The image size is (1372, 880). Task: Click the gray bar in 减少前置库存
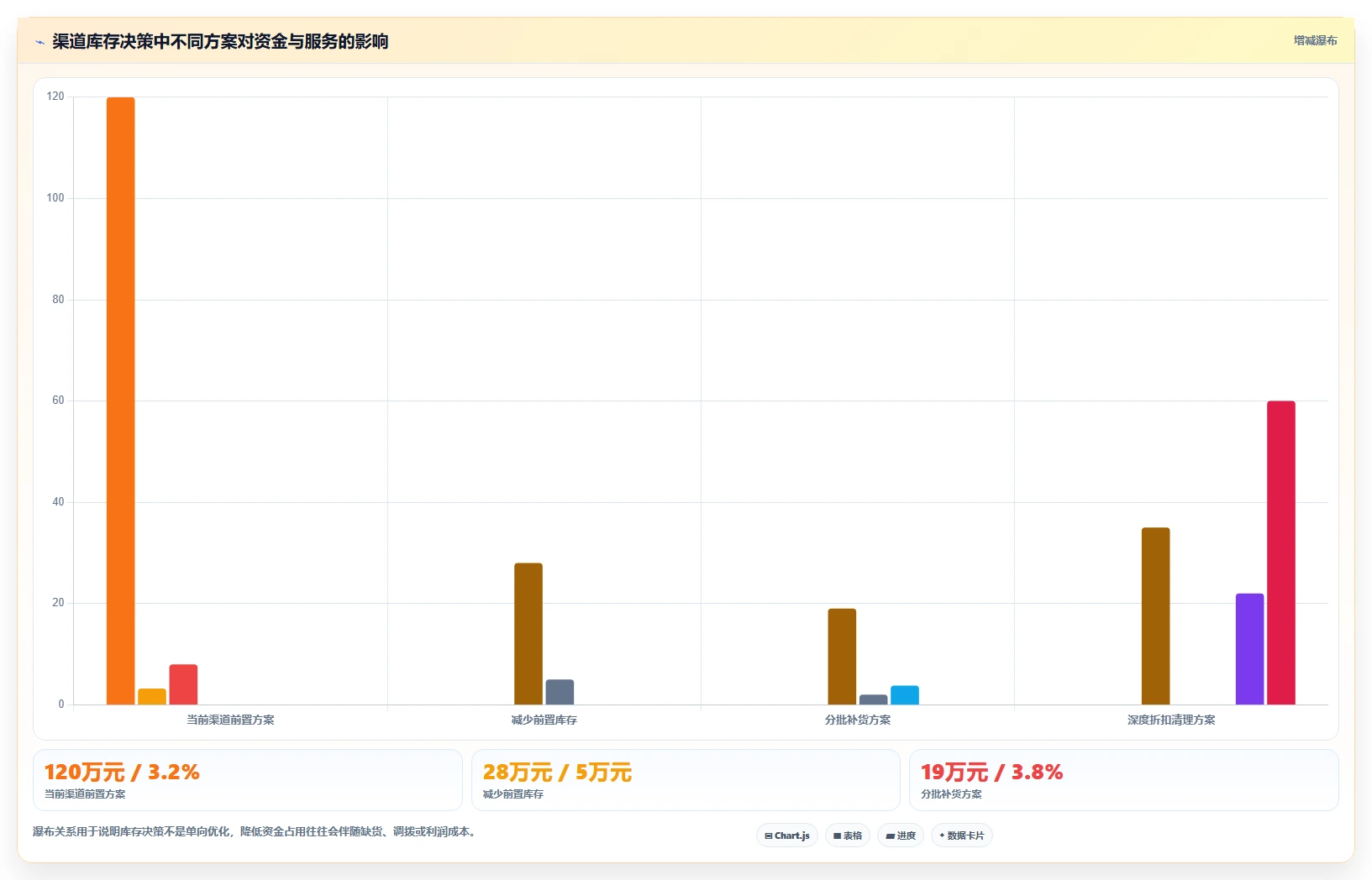click(x=560, y=692)
